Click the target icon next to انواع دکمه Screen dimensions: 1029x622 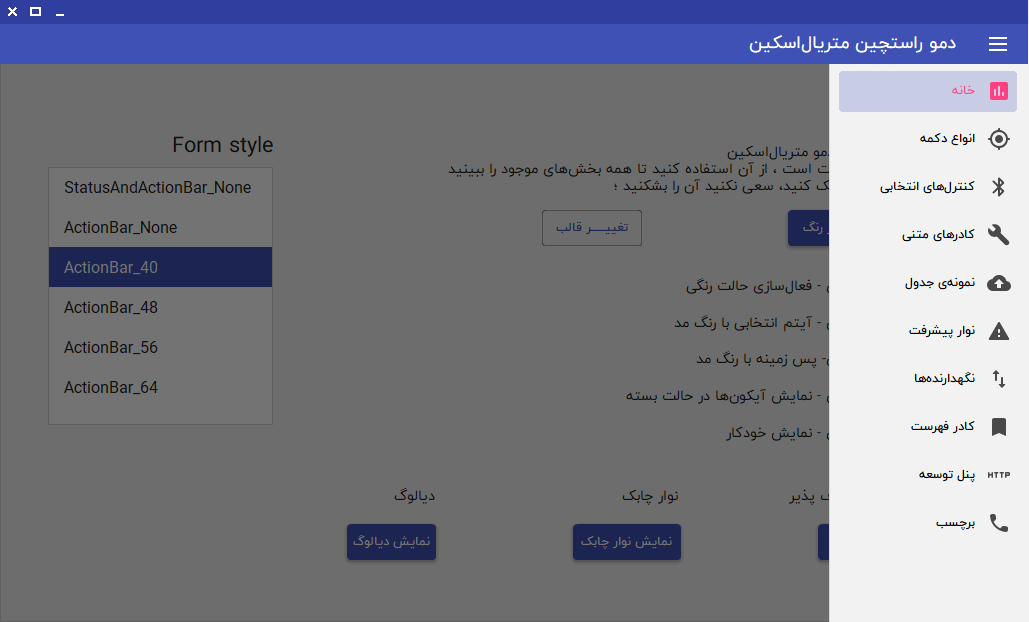[x=999, y=138]
